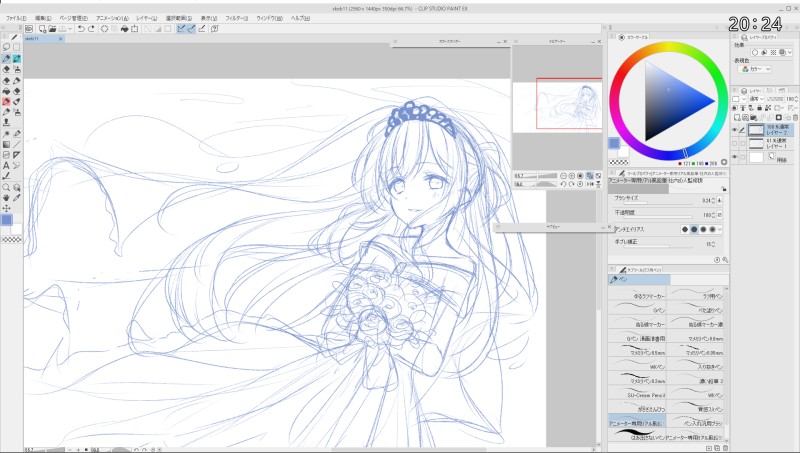Select the Balloon tool
The width and height of the screenshot is (800, 453).
(17, 165)
